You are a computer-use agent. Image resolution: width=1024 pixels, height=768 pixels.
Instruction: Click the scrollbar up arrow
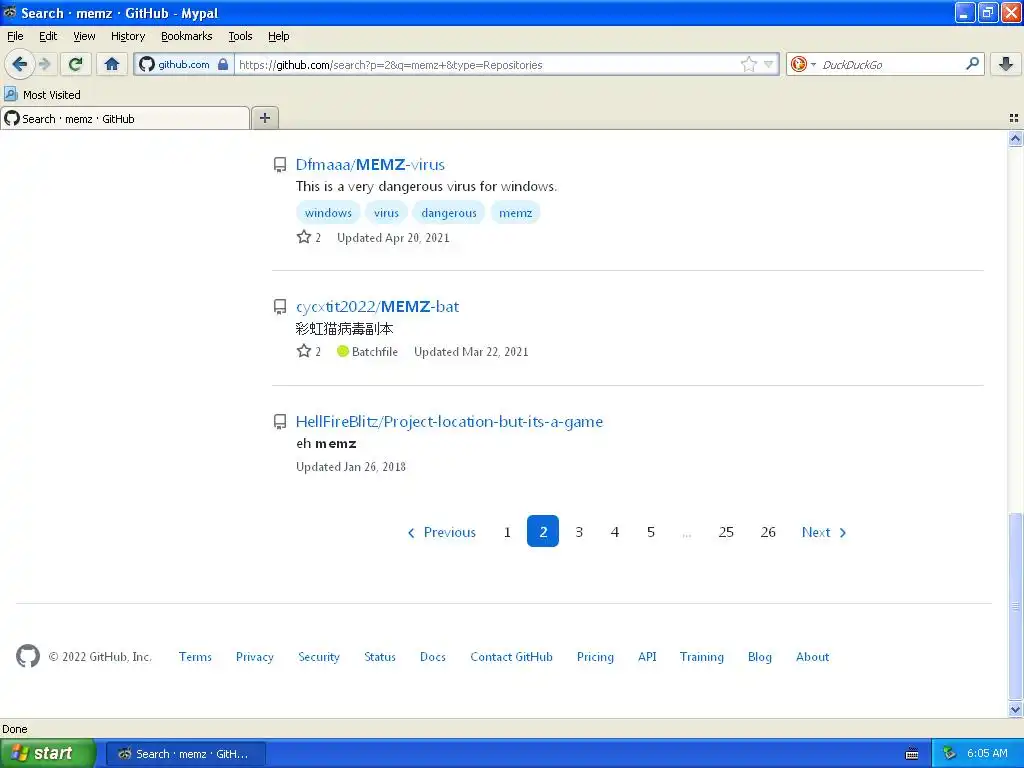(x=1015, y=138)
